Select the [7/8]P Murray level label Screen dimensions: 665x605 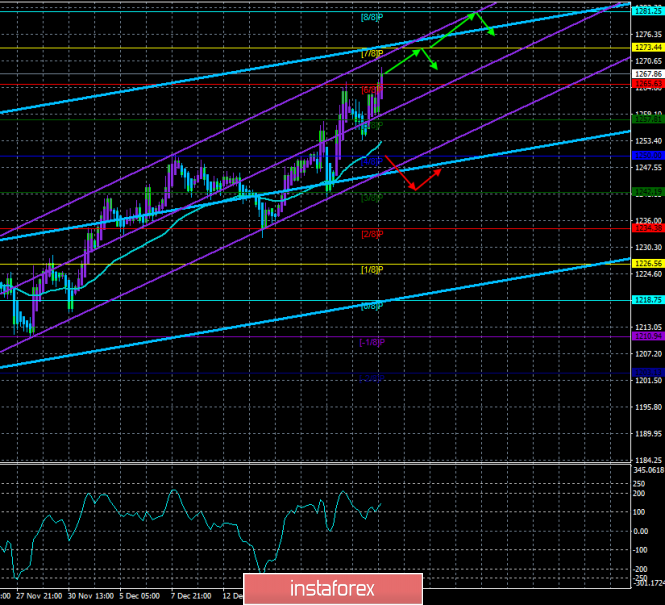coord(371,53)
